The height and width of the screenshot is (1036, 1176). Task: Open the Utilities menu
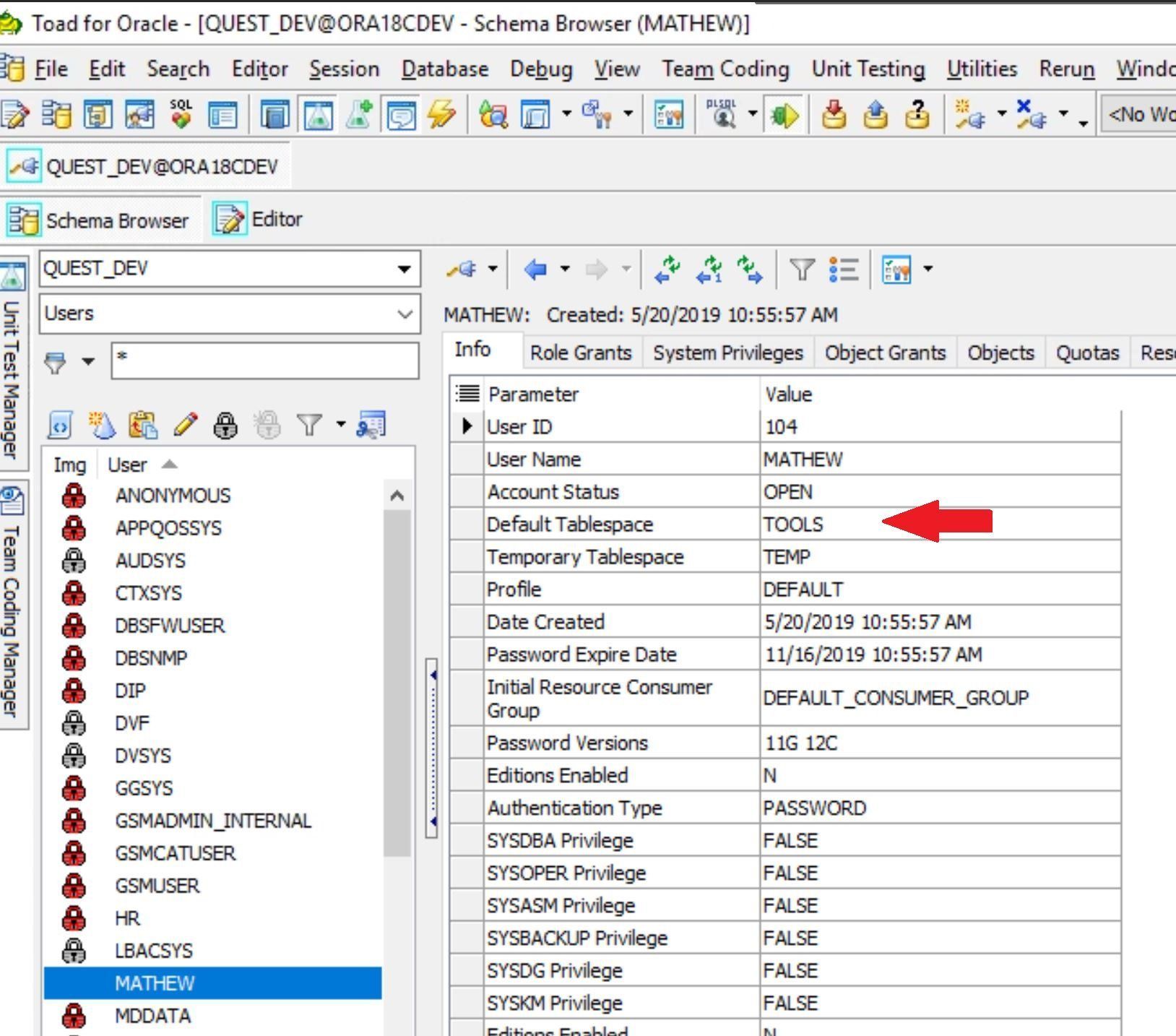click(x=982, y=69)
